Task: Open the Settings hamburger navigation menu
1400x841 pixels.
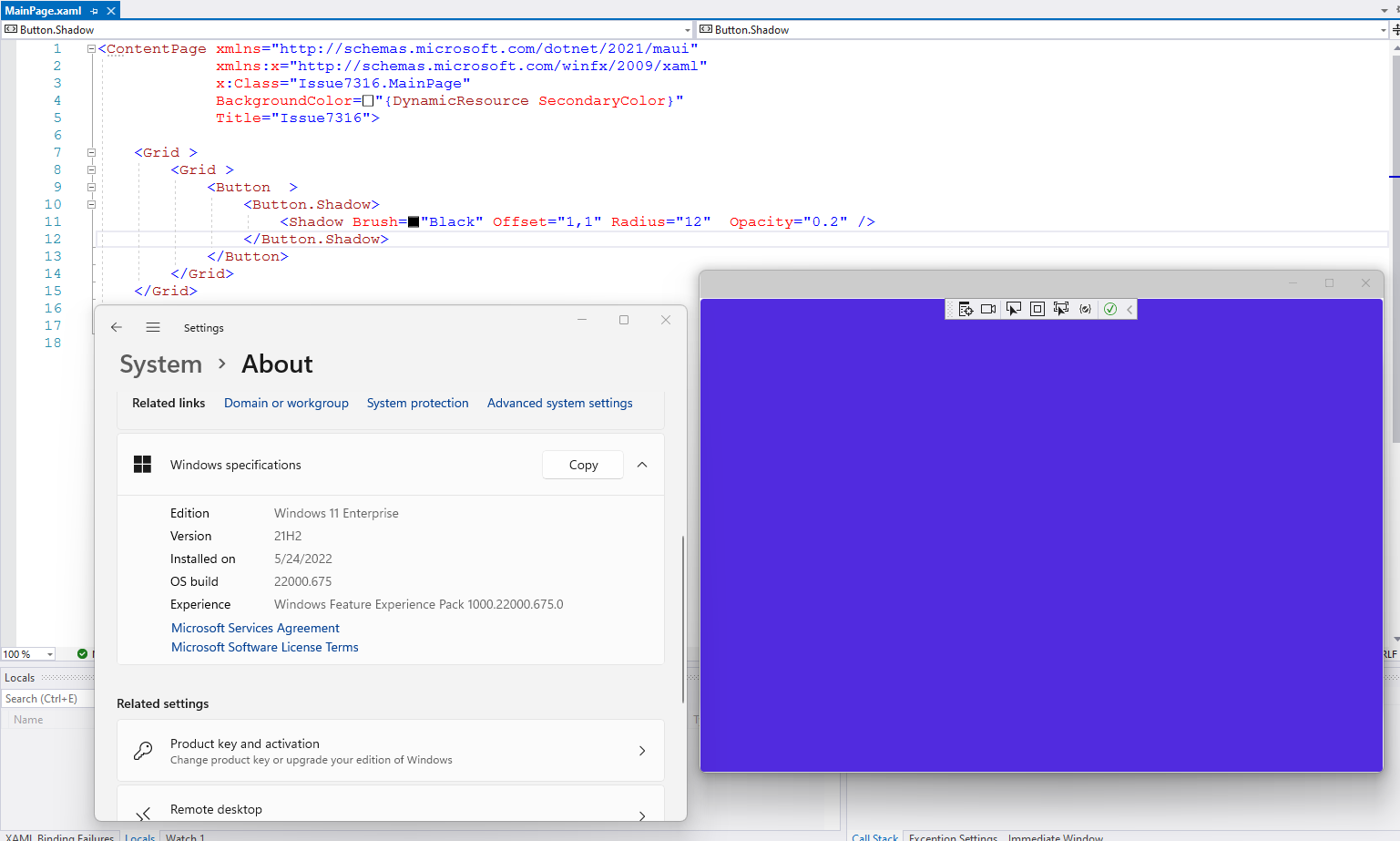Action: (x=153, y=327)
